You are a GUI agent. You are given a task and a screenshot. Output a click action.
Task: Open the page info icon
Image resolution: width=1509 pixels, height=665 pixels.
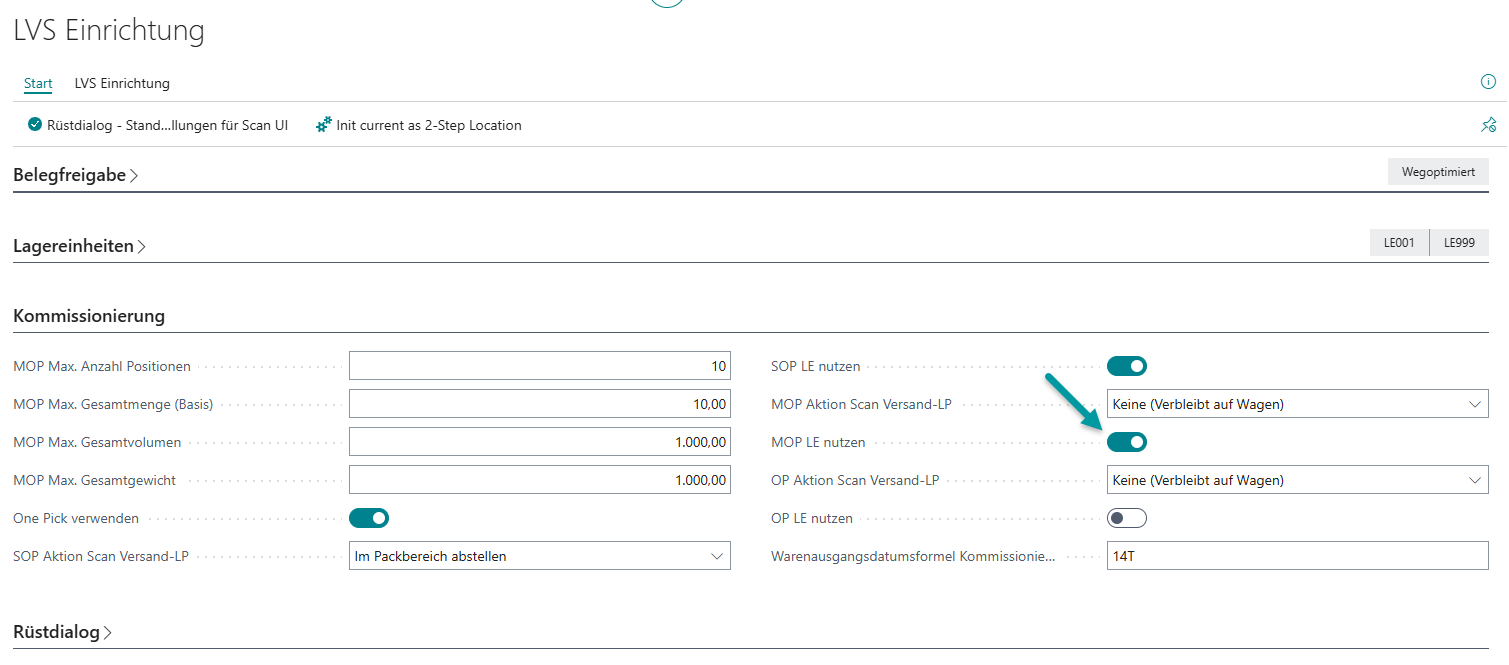tap(1488, 82)
